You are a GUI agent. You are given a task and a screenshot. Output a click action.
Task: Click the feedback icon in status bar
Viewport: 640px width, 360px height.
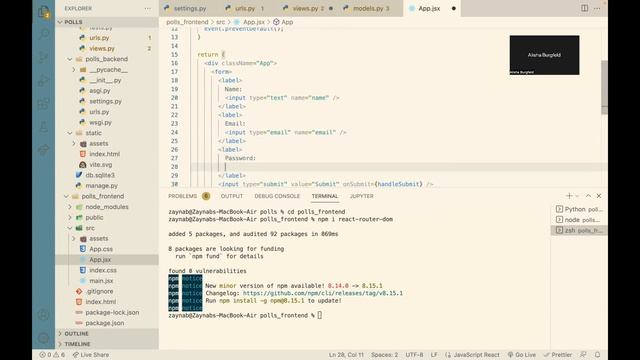coord(584,355)
